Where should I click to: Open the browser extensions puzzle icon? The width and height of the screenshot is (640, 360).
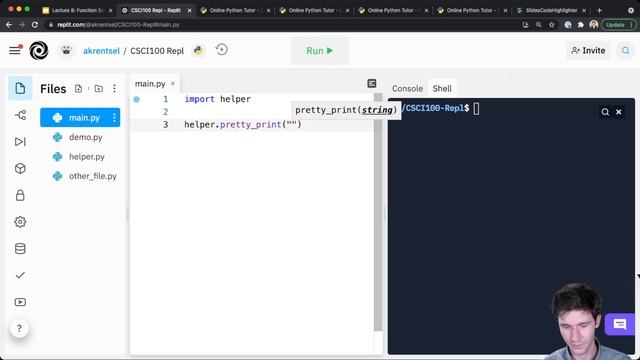click(x=580, y=25)
